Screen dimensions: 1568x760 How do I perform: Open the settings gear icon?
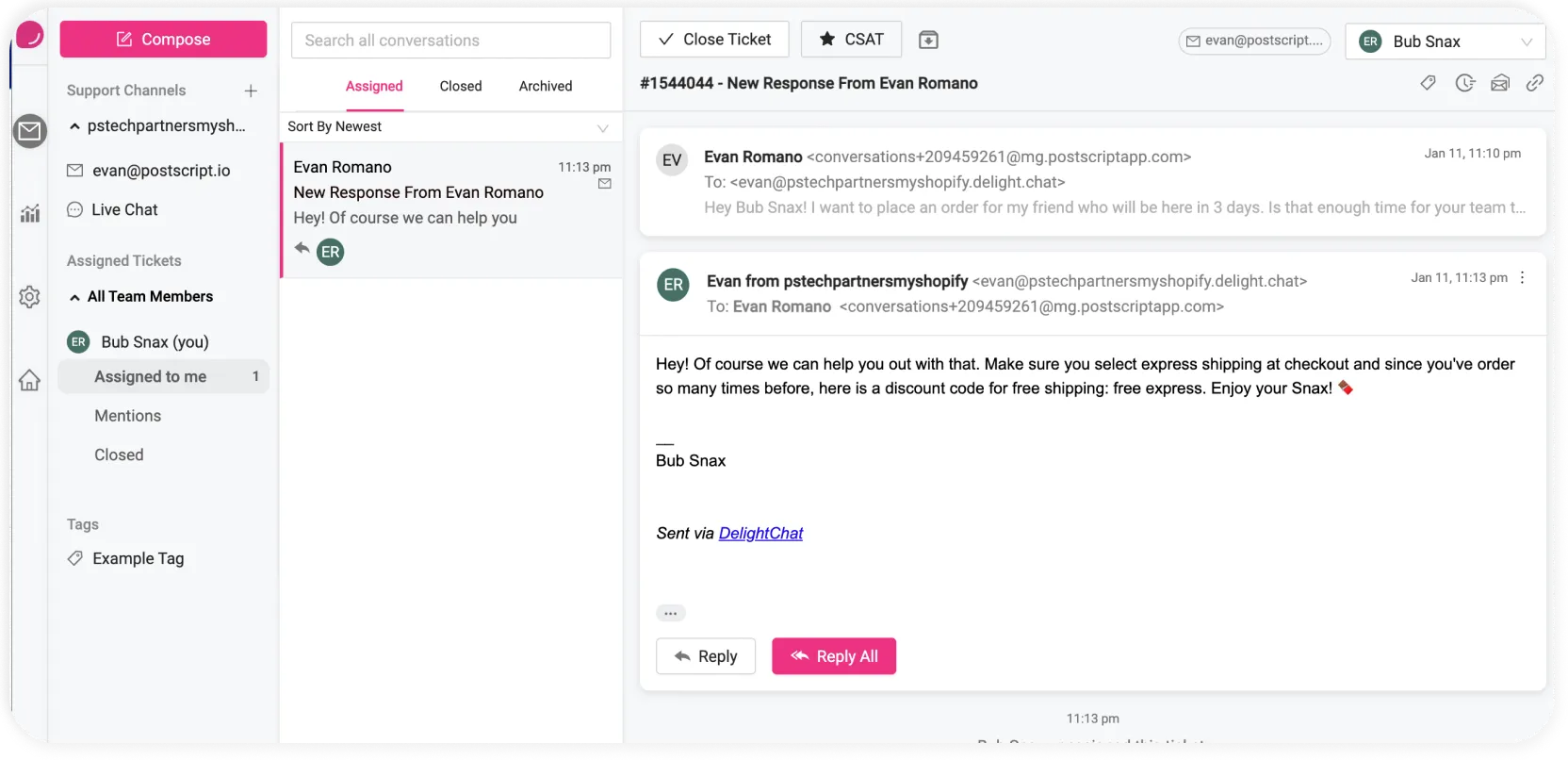tap(29, 297)
